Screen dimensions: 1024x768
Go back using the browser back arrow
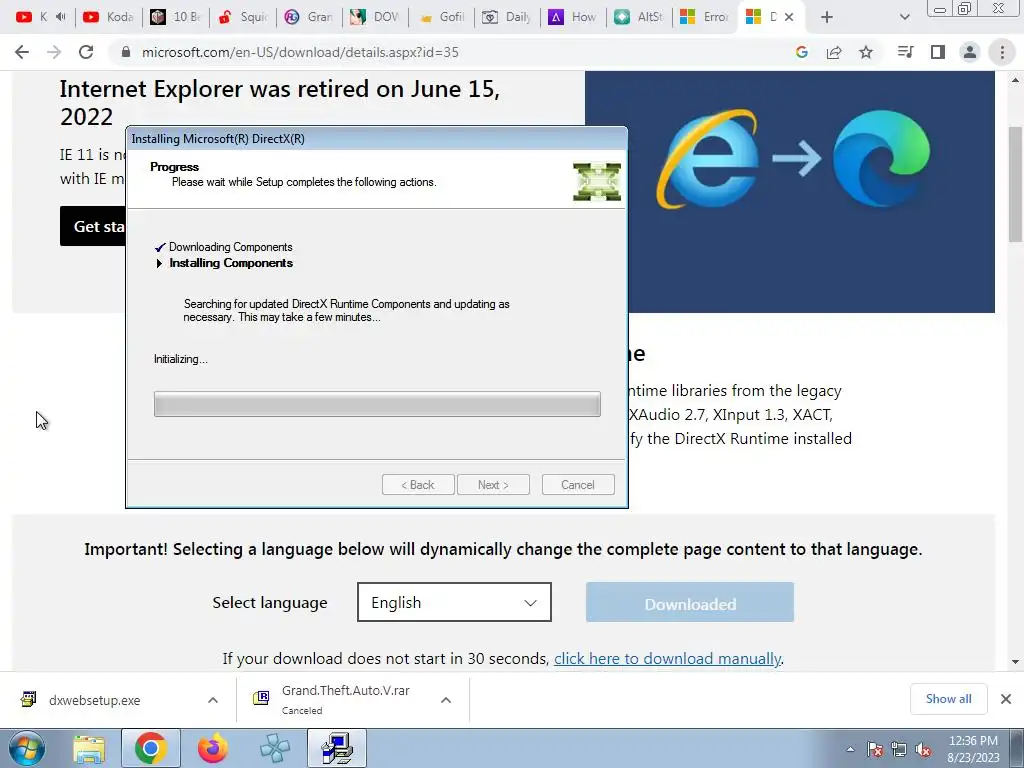22,52
